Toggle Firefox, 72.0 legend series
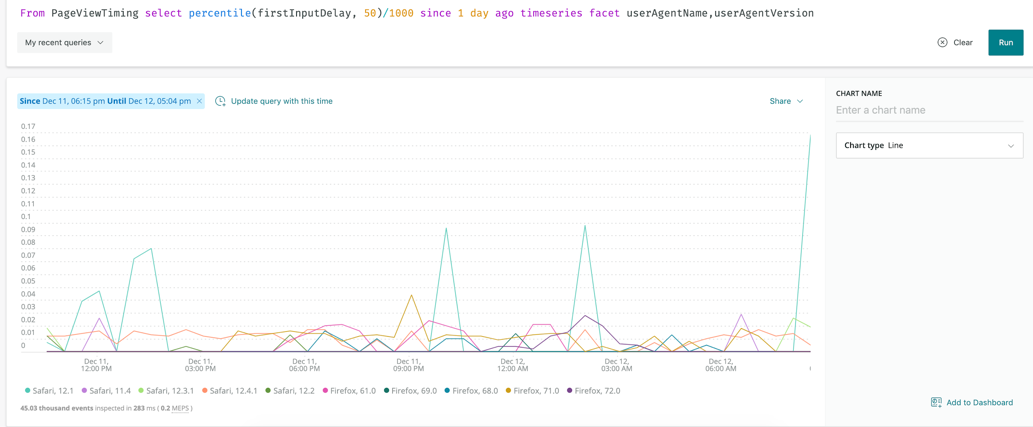The height and width of the screenshot is (427, 1033). [x=593, y=391]
